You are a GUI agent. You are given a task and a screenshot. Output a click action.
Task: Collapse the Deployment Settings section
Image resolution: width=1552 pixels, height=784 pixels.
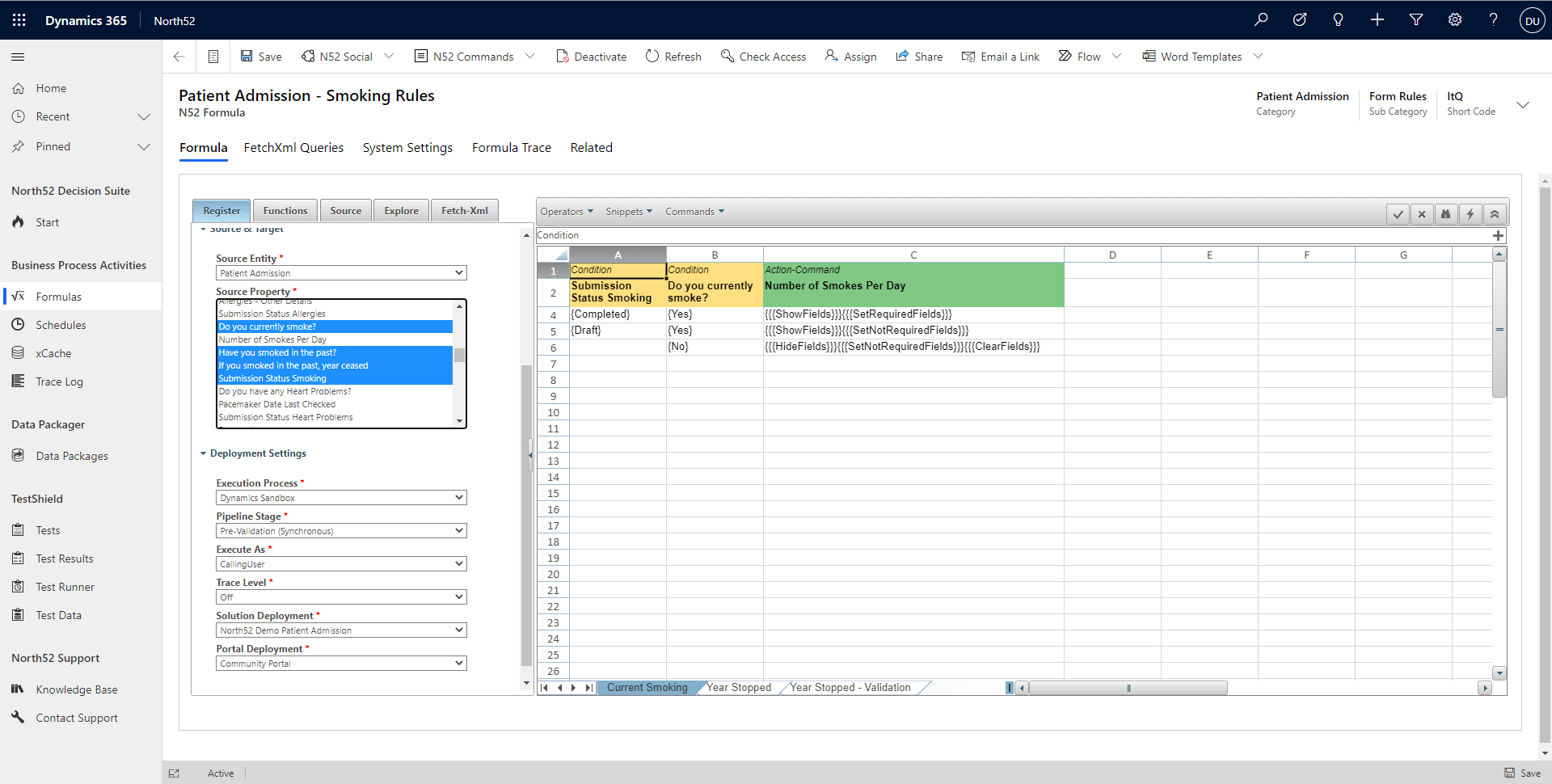point(204,453)
